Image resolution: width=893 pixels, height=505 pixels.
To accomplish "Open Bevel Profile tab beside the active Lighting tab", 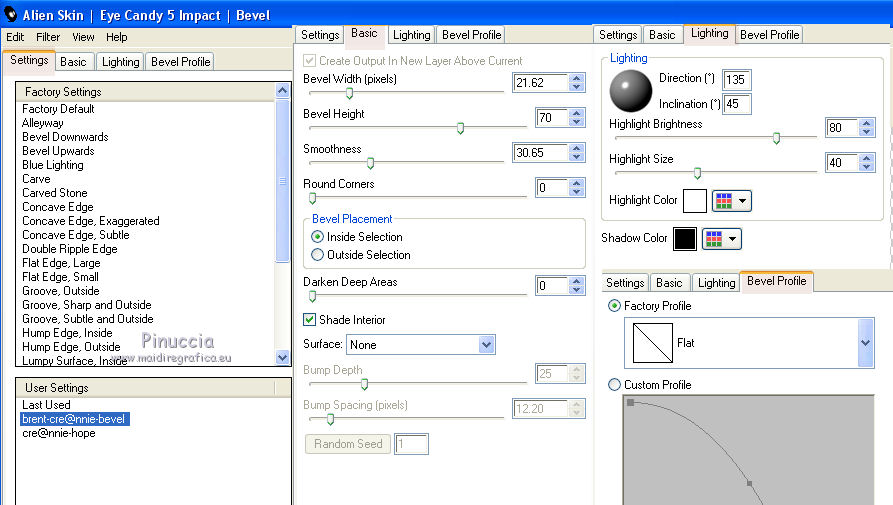I will 769,35.
